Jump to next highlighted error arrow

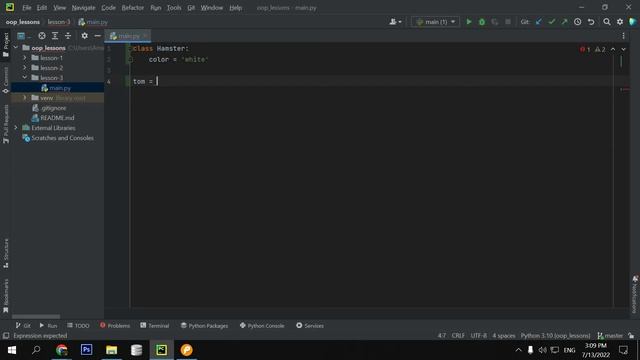click(x=623, y=49)
